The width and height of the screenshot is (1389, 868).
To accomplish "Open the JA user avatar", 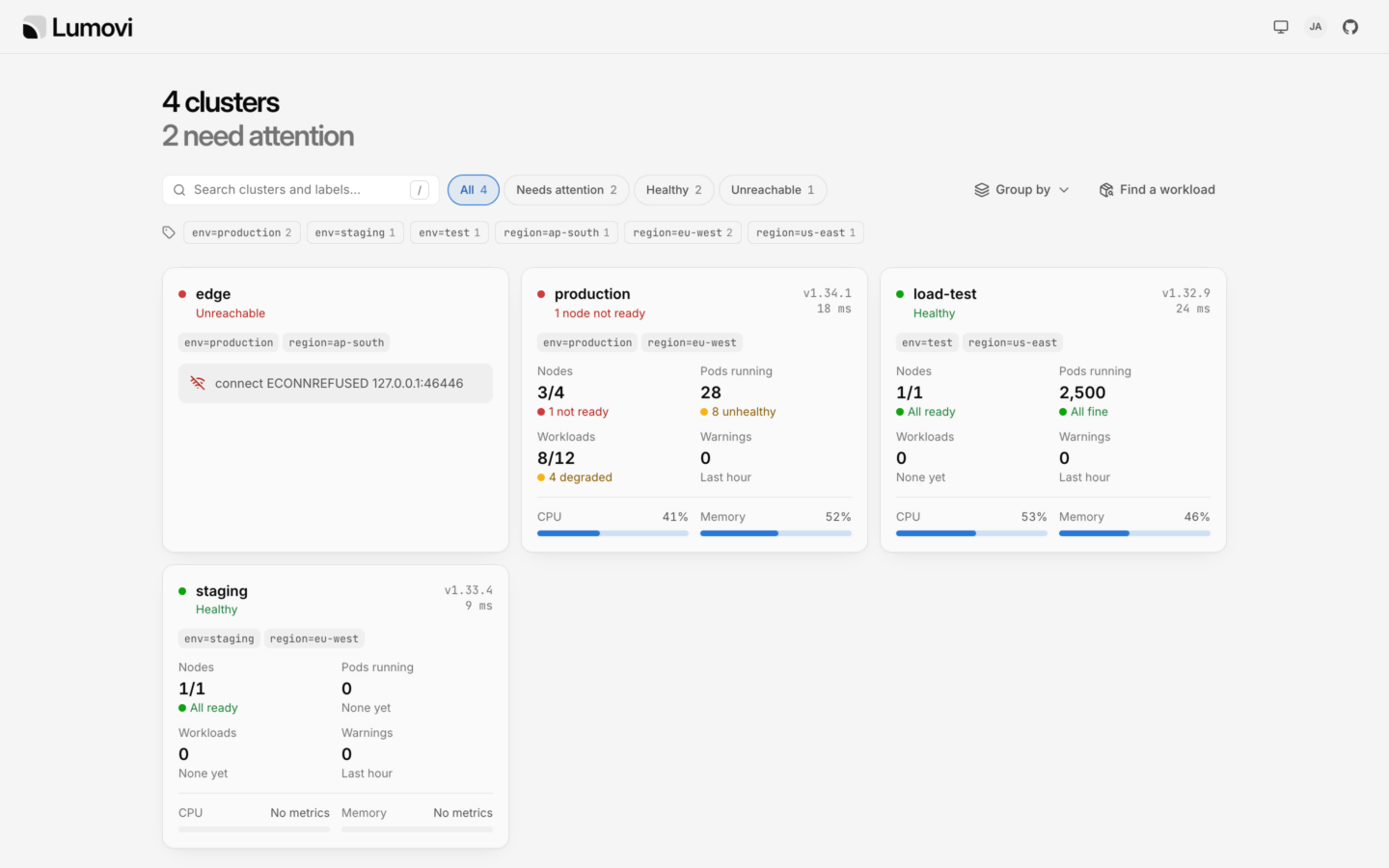I will tap(1316, 27).
